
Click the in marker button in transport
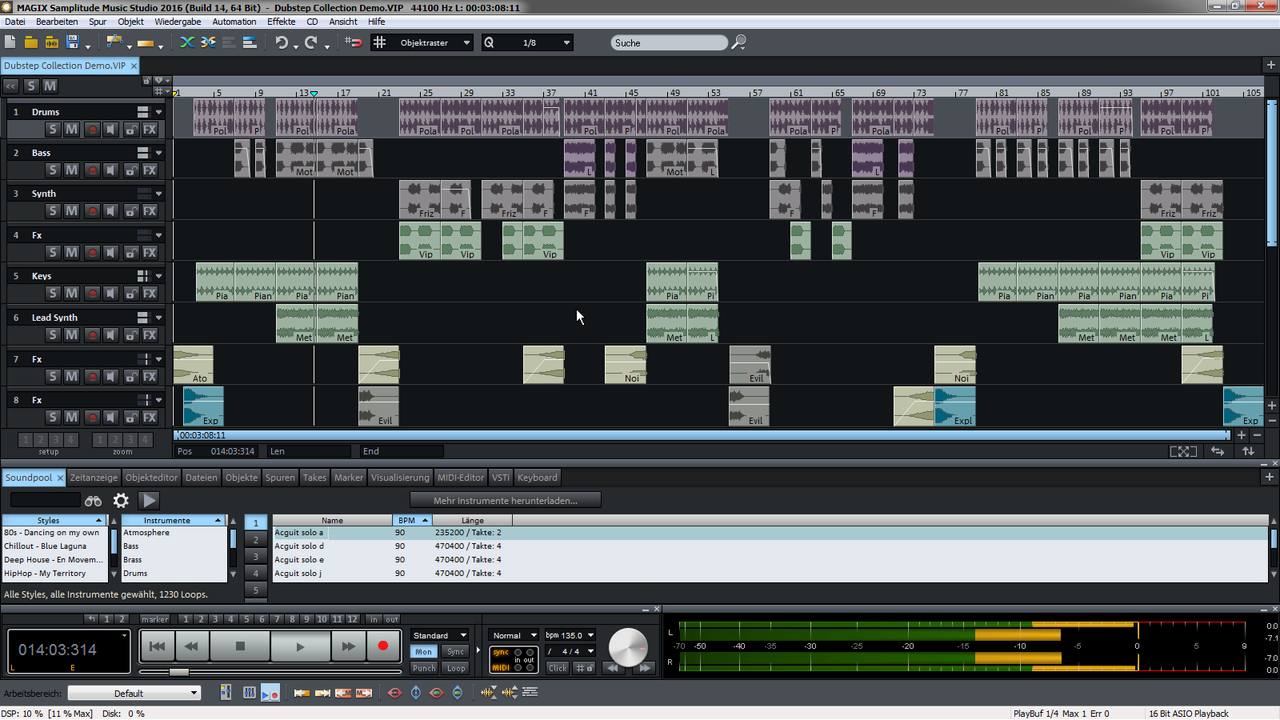(x=374, y=620)
